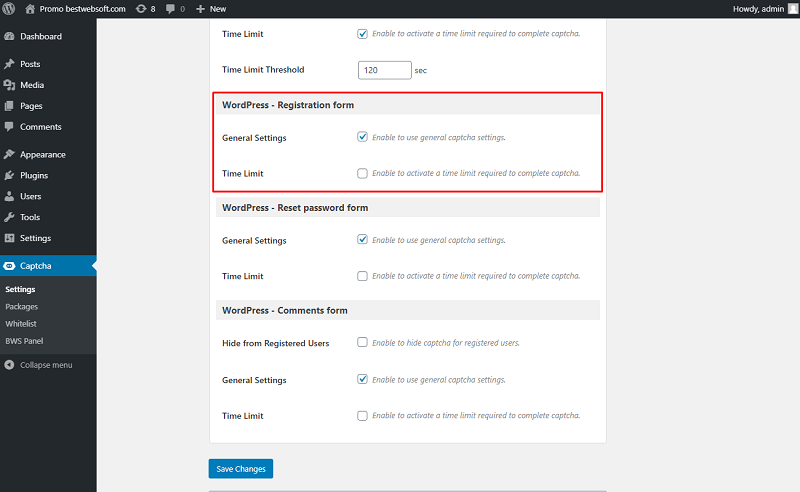This screenshot has width=800, height=492.
Task: Open the Whitelist submenu item
Action: (x=21, y=324)
